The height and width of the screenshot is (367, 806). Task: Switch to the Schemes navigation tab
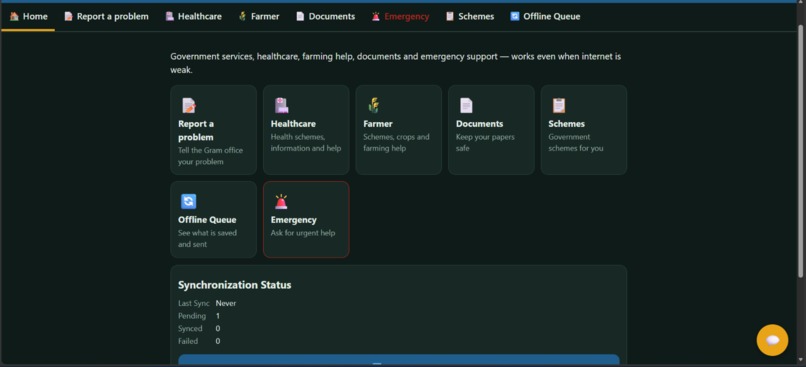(470, 16)
